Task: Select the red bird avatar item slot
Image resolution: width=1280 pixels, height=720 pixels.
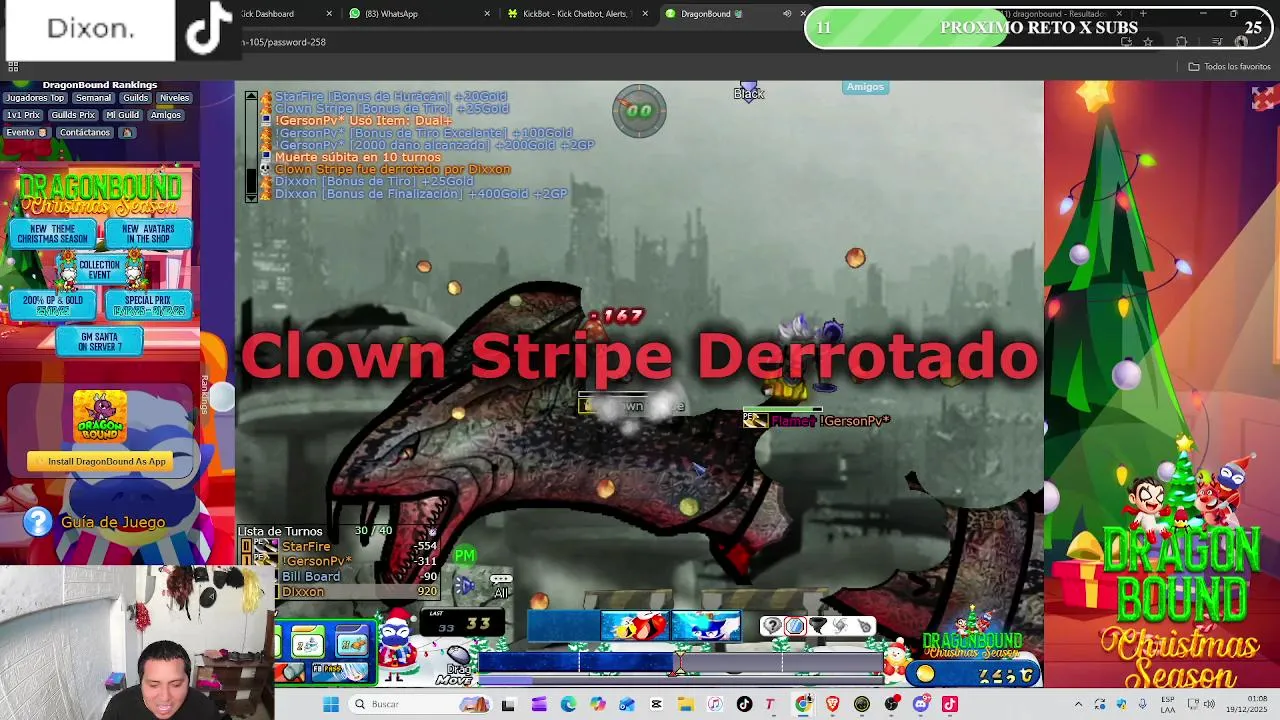Action: 635,627
